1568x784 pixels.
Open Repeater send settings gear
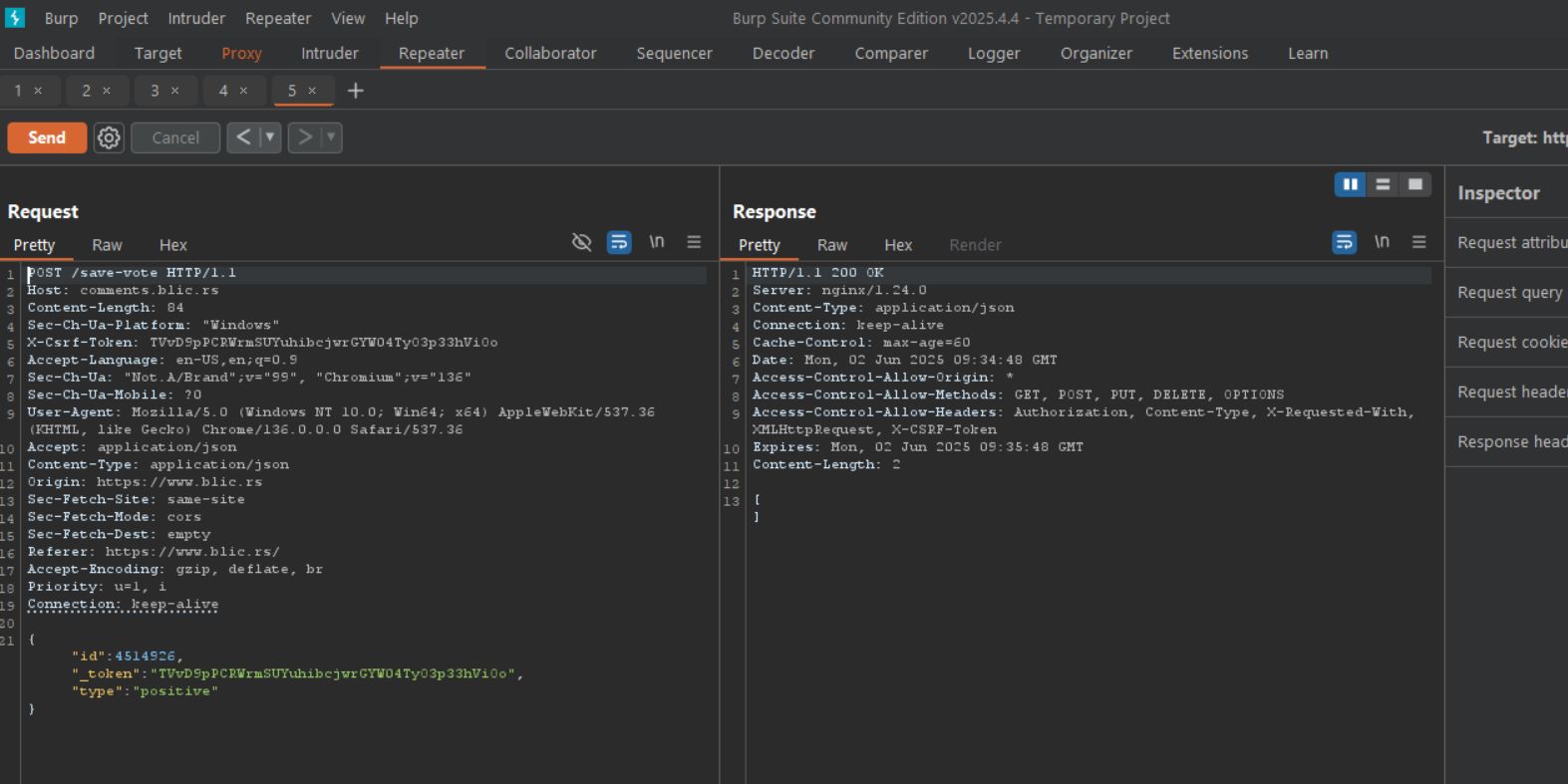[109, 137]
